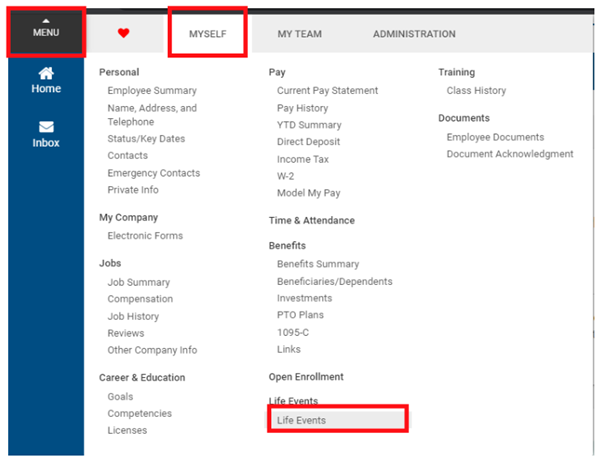This screenshot has height=466, width=600.
Task: View YTD Summary
Action: [309, 125]
